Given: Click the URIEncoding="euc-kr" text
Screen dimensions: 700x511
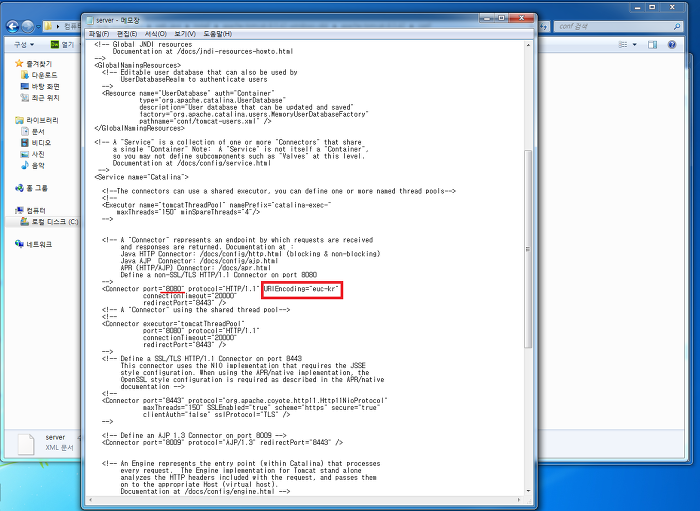Looking at the screenshot, I should 301,289.
